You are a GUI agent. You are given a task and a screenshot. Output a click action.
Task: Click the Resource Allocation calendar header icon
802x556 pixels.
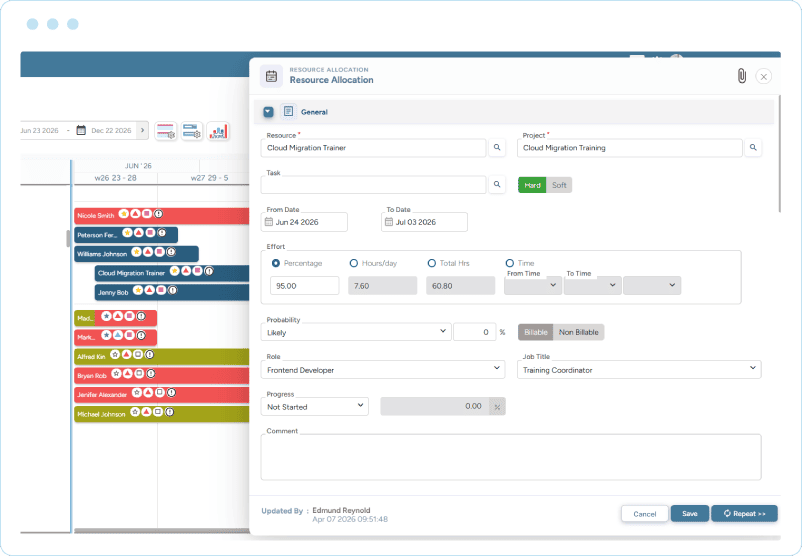click(x=272, y=76)
